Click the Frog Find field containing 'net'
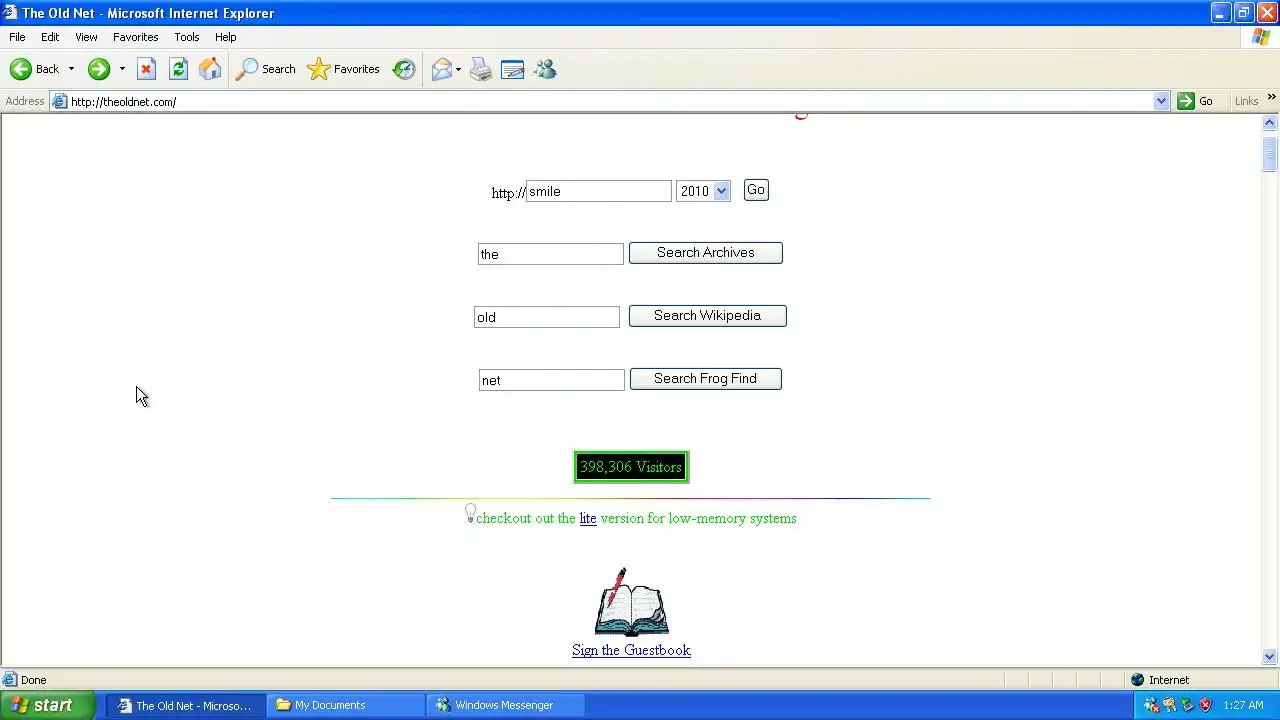Viewport: 1280px width, 720px height. 552,380
